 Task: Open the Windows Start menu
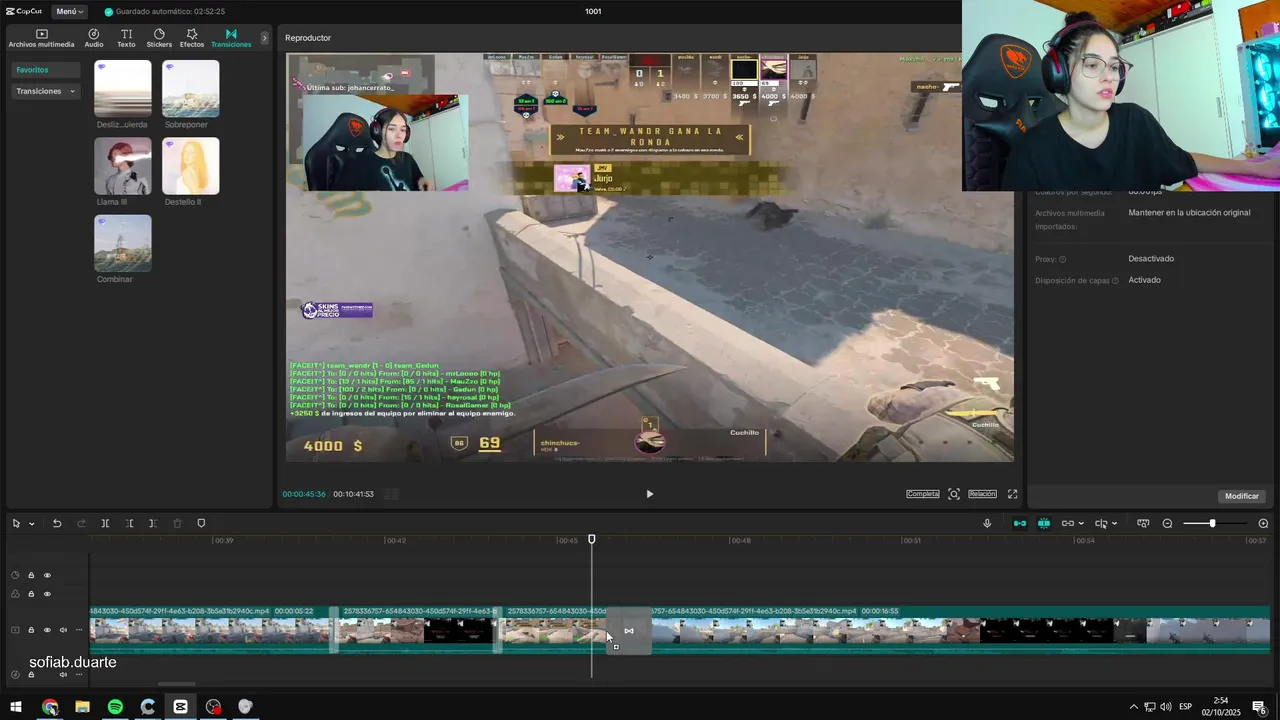[x=16, y=707]
